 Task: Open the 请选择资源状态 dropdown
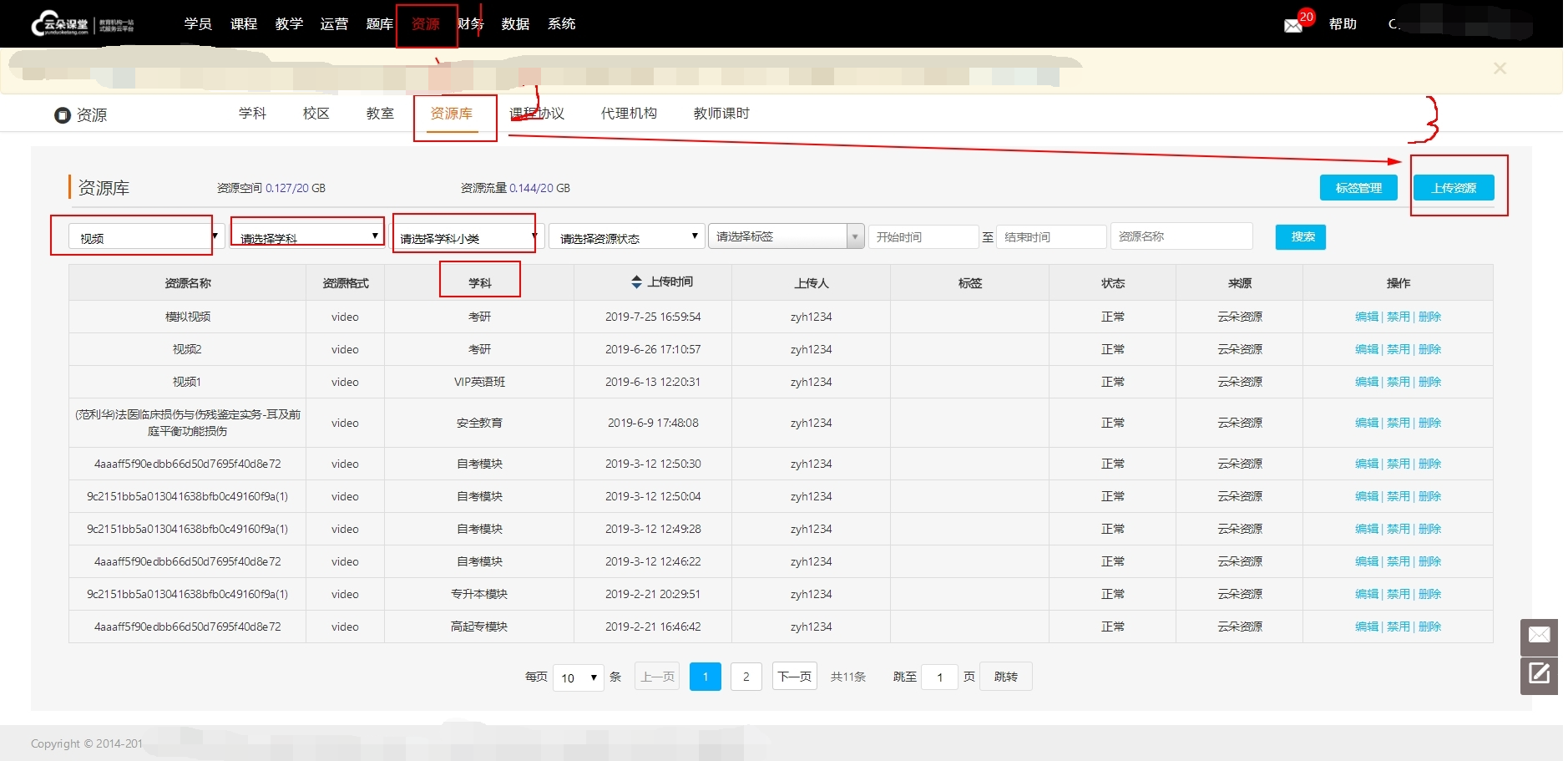tap(626, 238)
